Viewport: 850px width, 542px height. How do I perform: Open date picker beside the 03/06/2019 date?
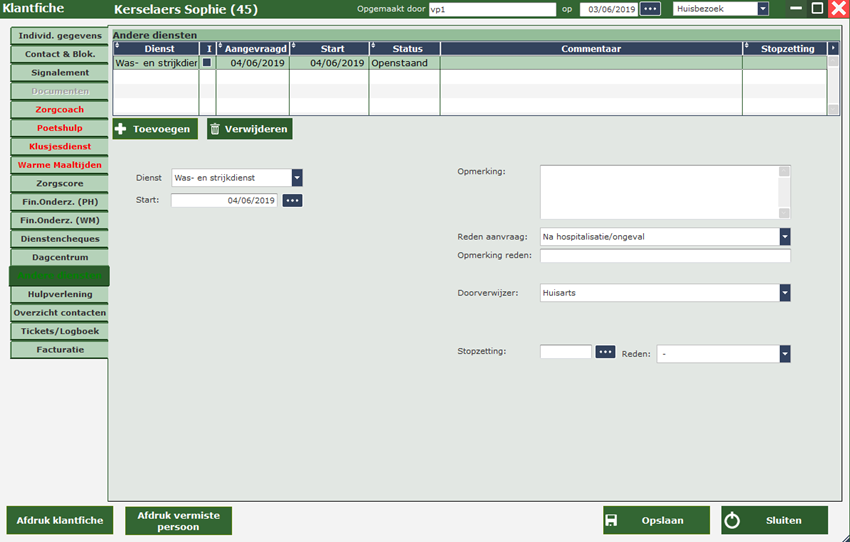coord(651,9)
